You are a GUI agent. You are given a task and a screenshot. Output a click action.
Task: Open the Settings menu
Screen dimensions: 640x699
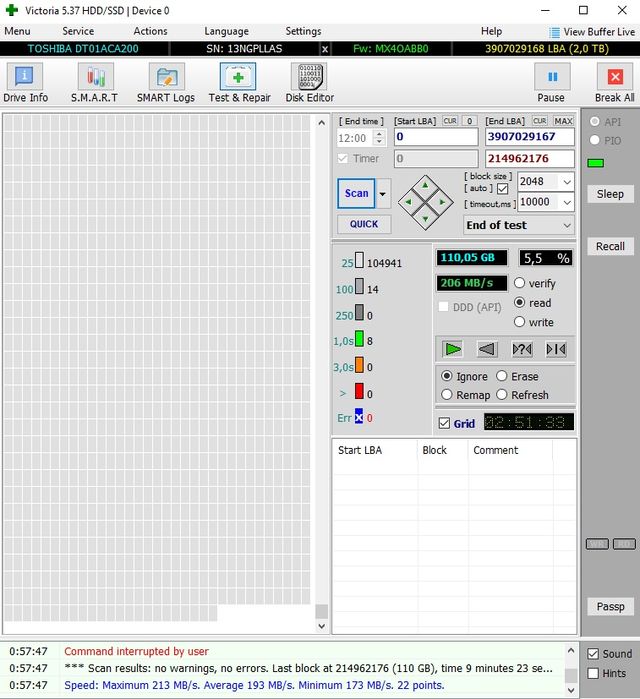(x=303, y=31)
